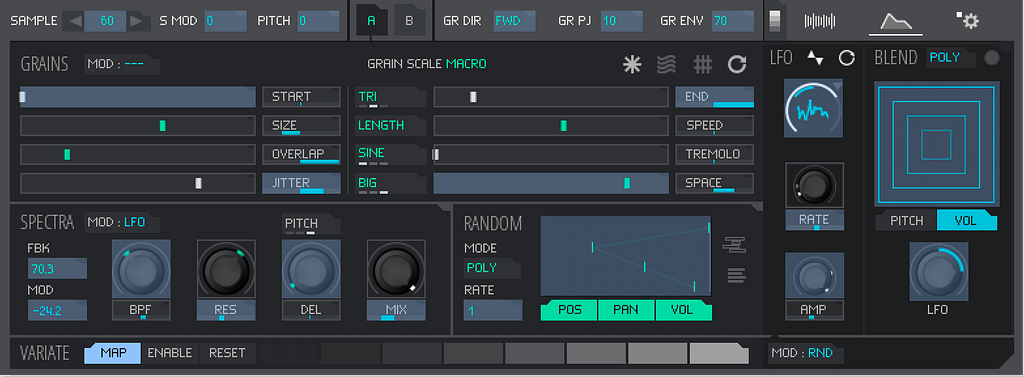Click the grain waves icon
This screenshot has height=377, width=1024.
tap(667, 64)
